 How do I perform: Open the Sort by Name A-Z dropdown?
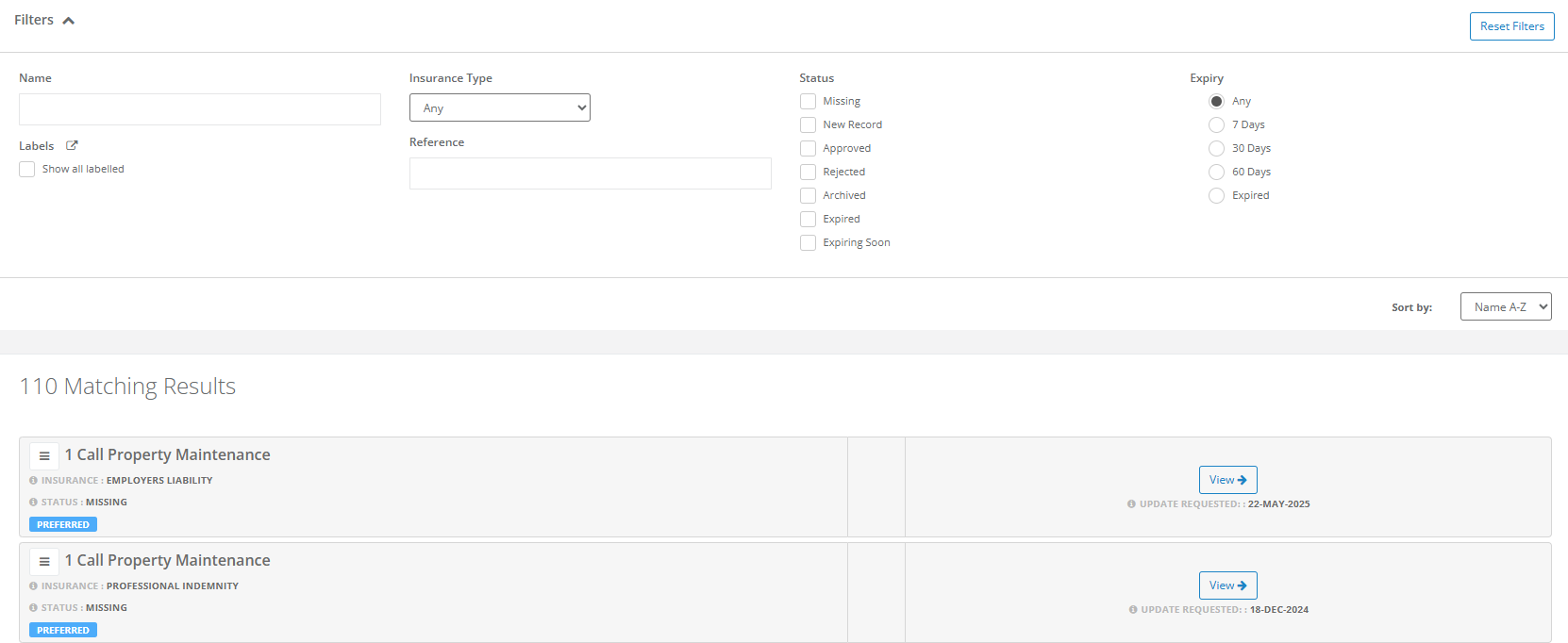(x=1505, y=306)
